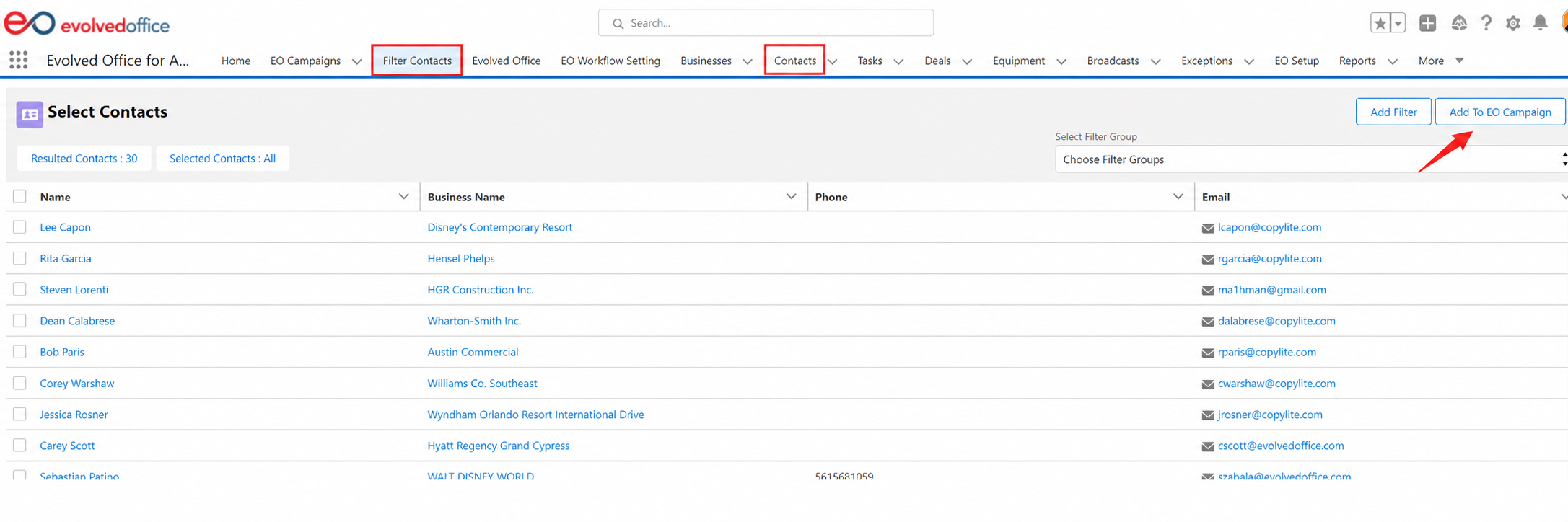Viewport: 1568px width, 522px height.
Task: Check the box for Carey Scott
Action: (x=19, y=445)
